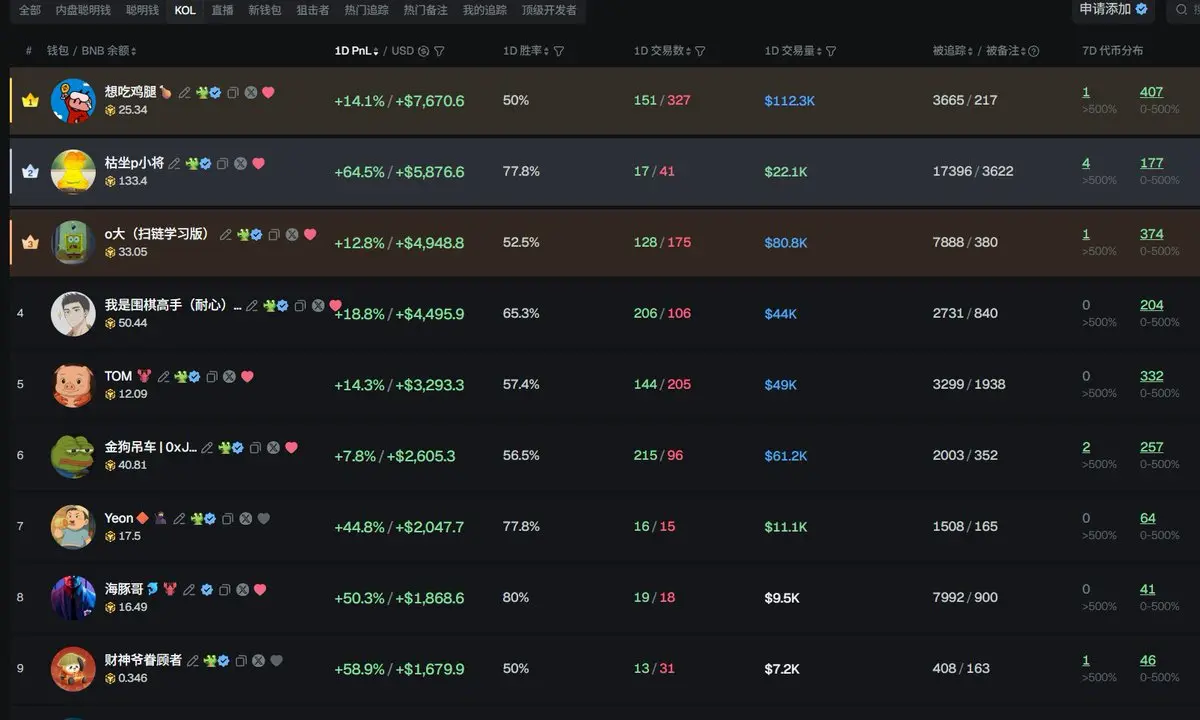
Task: Copy the Yeon wallet address
Action: tap(227, 519)
